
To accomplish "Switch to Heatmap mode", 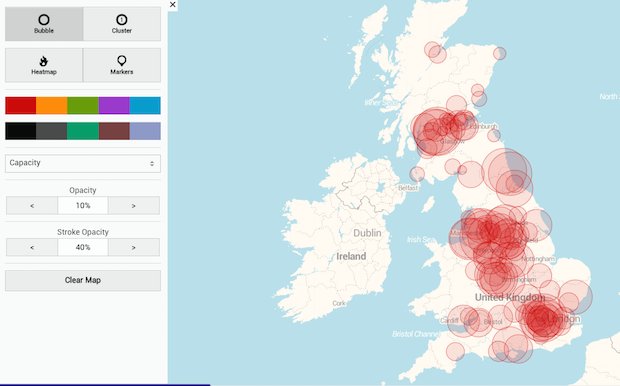I will click(x=44, y=65).
